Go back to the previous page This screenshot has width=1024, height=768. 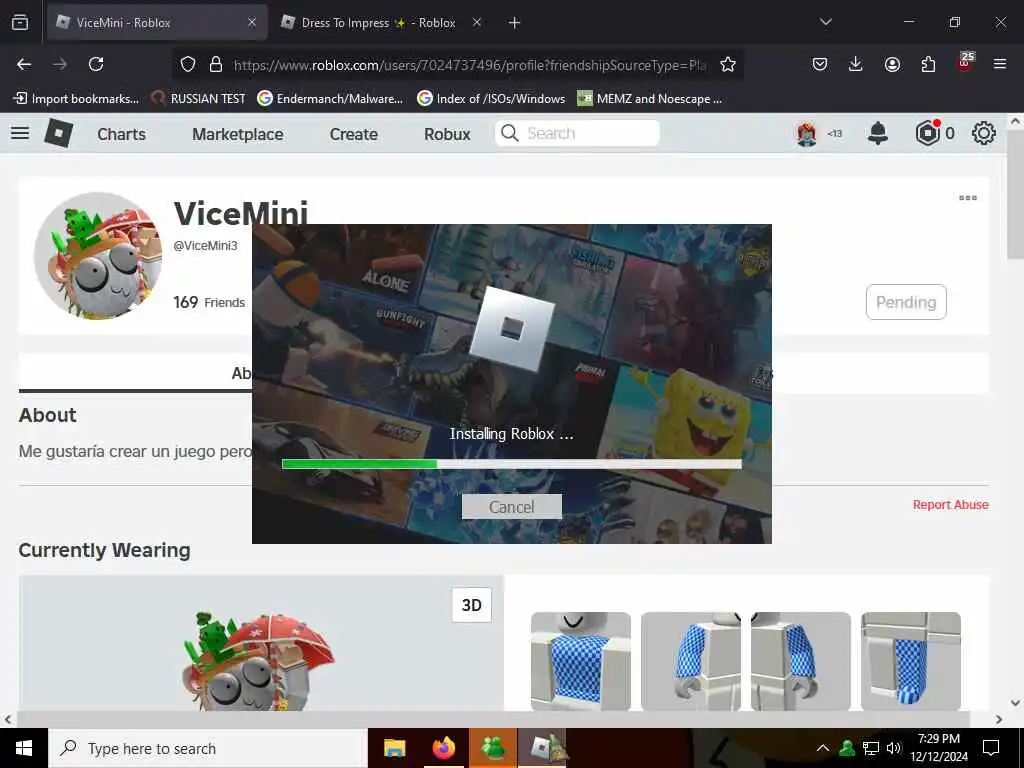pos(24,64)
